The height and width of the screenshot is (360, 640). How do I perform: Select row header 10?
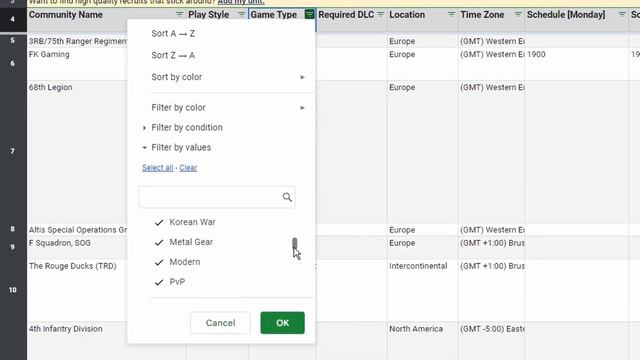(13, 290)
